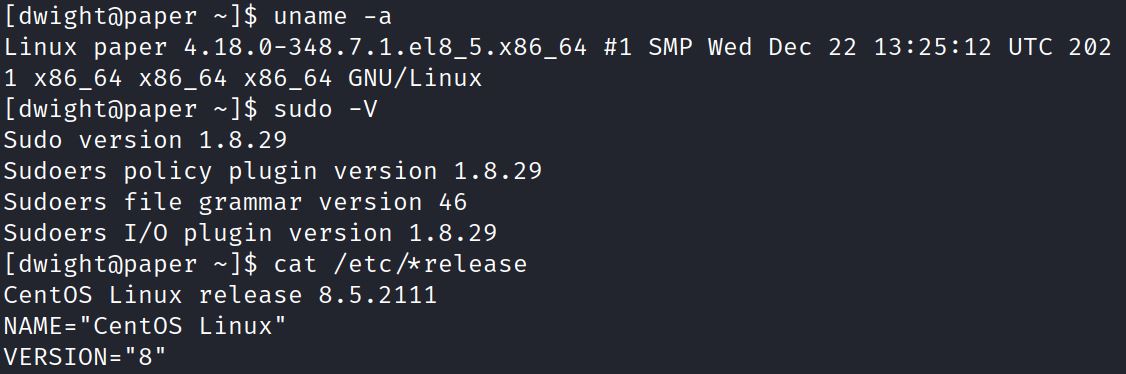Click the 'sudo -V' command
1126x374 pixels.
pos(325,110)
